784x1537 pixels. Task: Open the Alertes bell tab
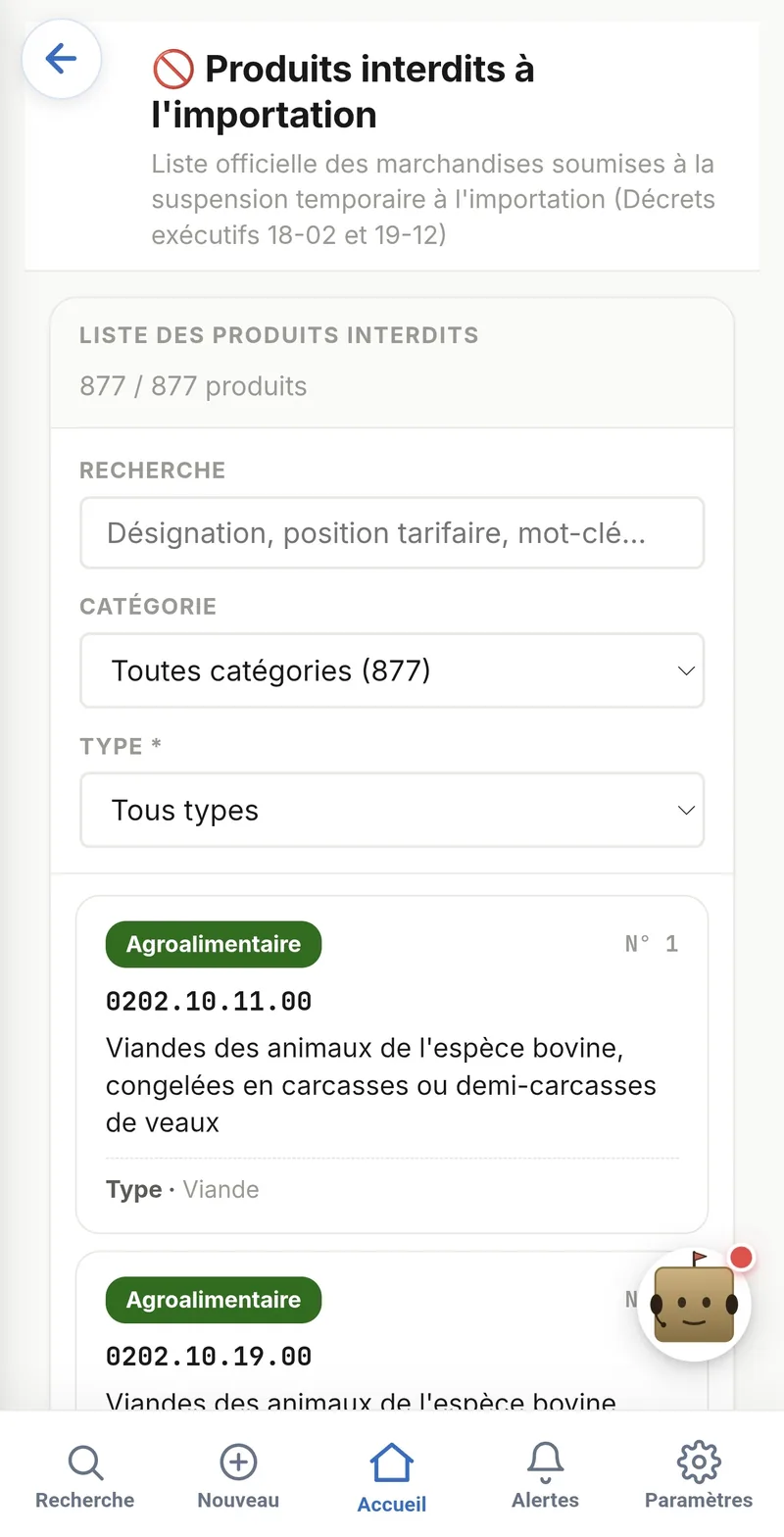(546, 1477)
